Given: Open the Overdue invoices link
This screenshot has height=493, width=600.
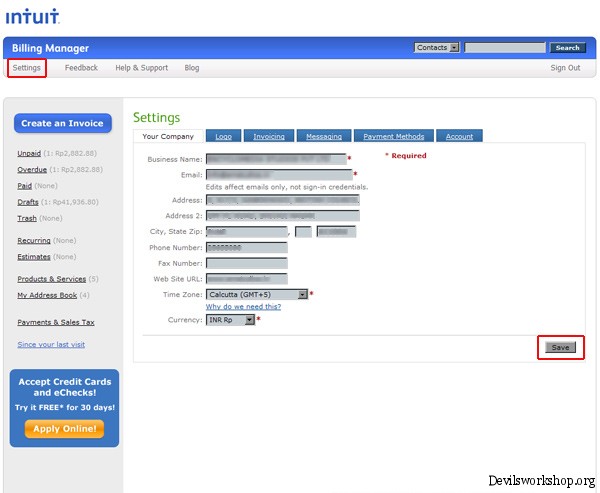Looking at the screenshot, I should click(32, 170).
